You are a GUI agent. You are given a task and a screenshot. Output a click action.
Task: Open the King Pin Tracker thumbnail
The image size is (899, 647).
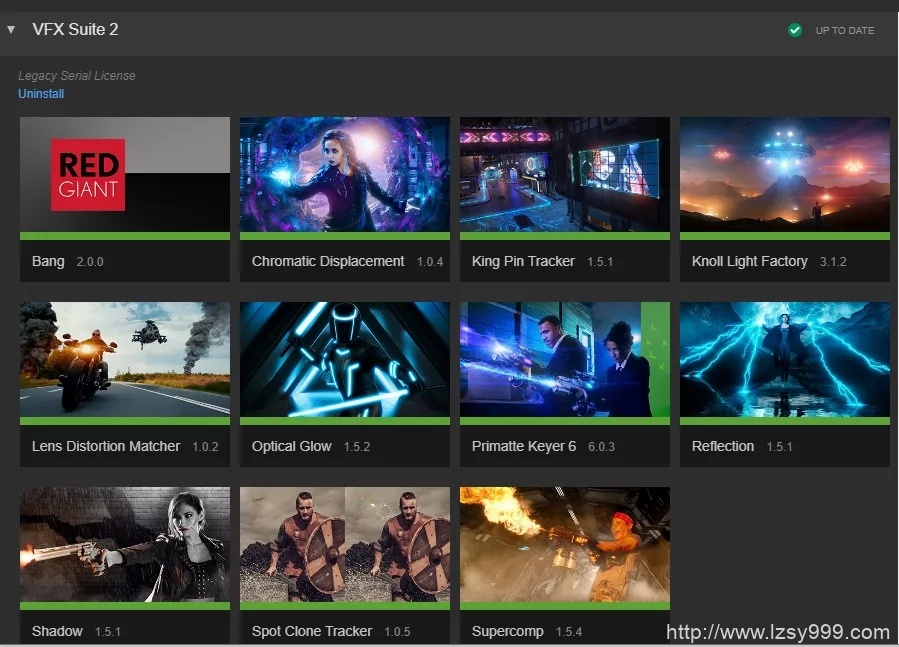[564, 175]
